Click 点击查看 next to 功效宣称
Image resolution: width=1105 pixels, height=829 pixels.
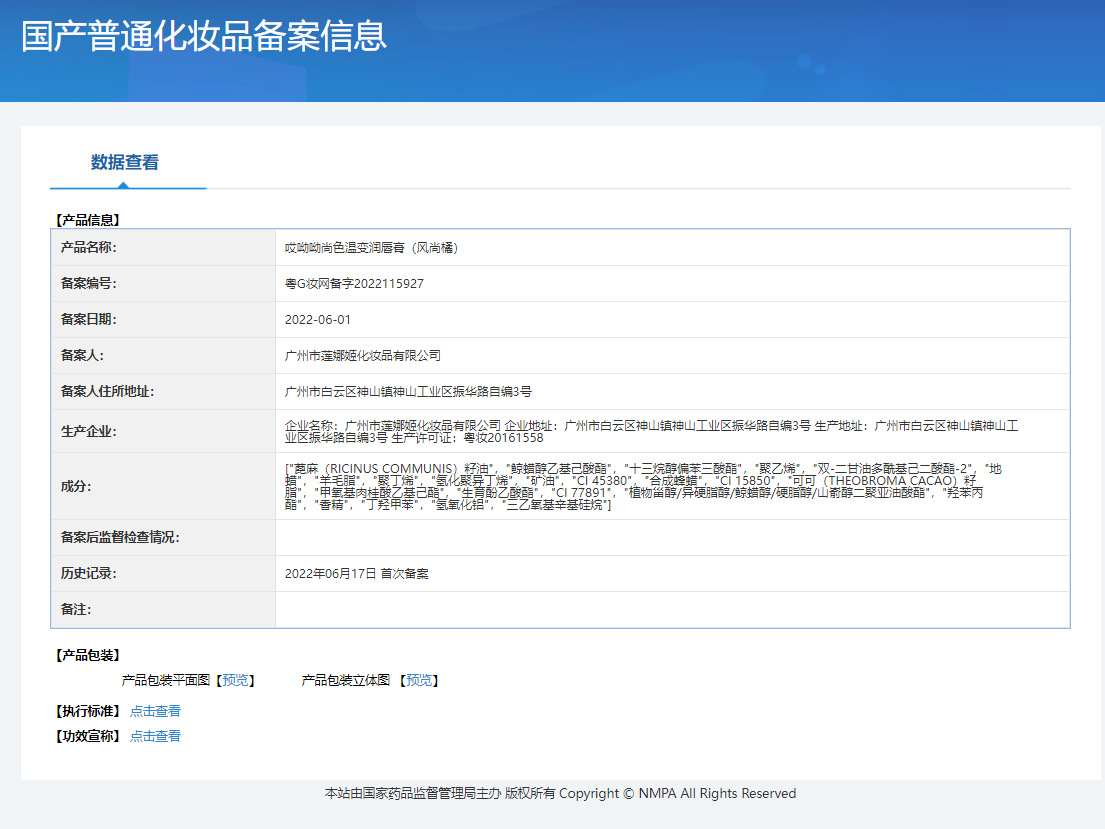coord(155,735)
